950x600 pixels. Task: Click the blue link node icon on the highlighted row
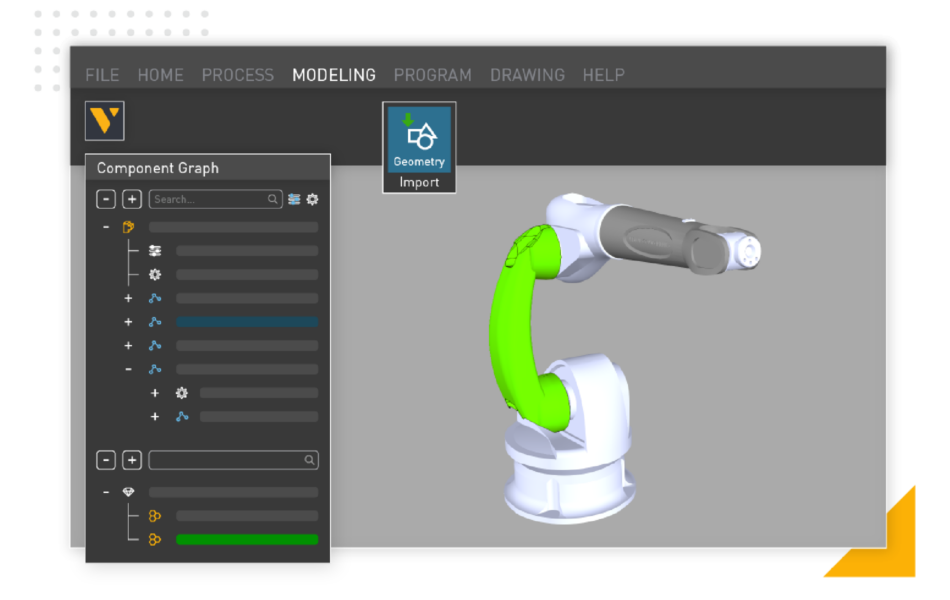click(x=154, y=321)
